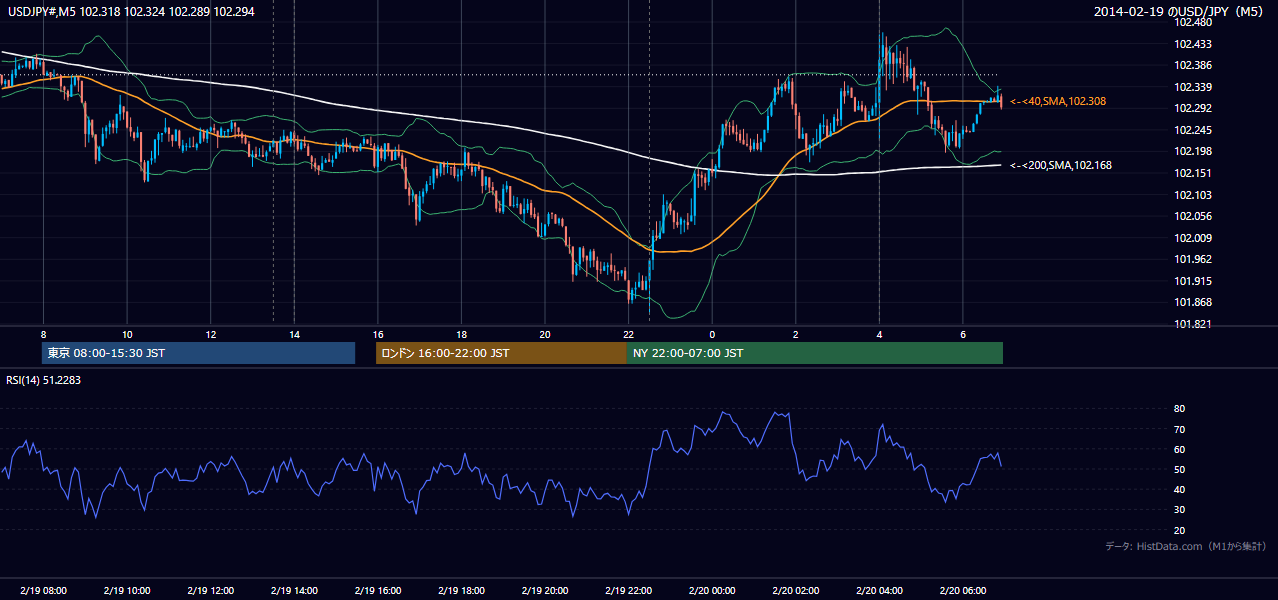Click the HistData.com data source credit
This screenshot has width=1278, height=600.
click(x=1186, y=546)
